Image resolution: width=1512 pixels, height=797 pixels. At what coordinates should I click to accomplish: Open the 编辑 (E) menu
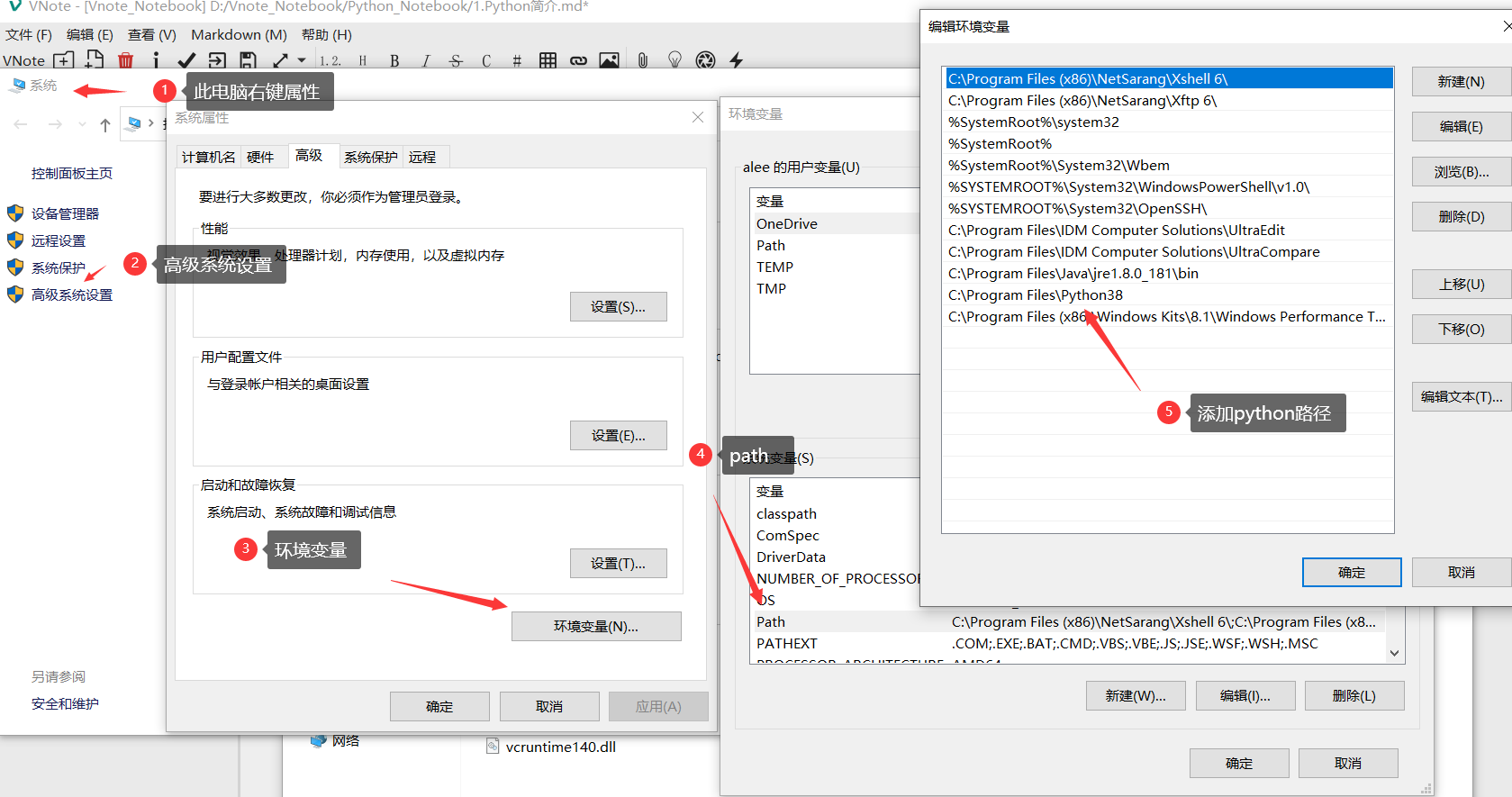pos(90,34)
